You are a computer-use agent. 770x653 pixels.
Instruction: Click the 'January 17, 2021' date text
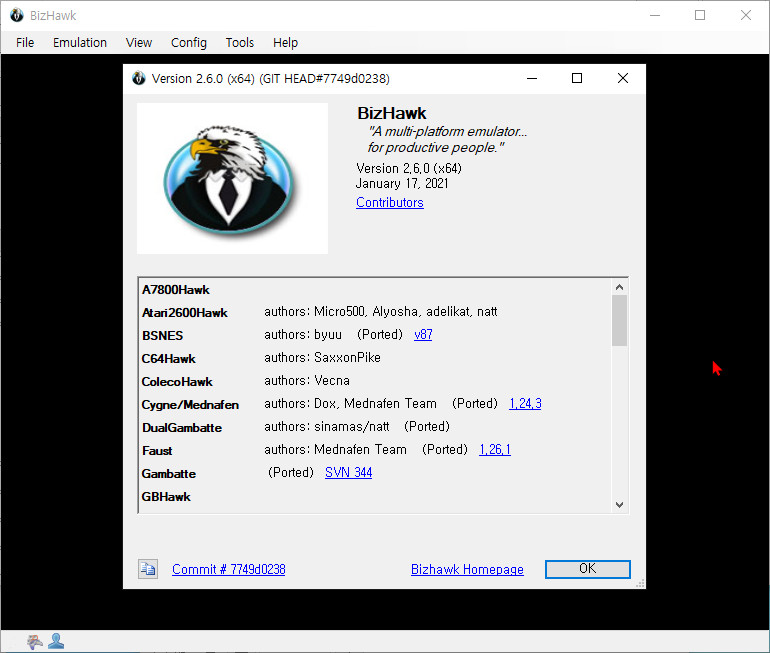click(x=402, y=184)
